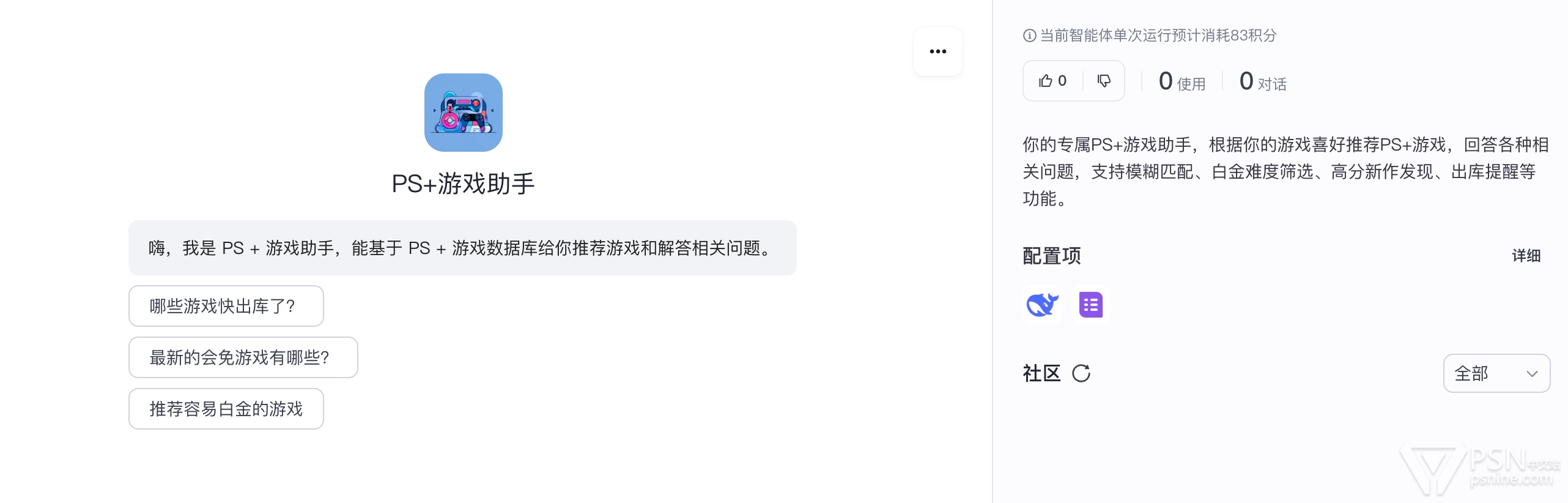The image size is (1568, 503).
Task: Click the purple list configuration icon
Action: [x=1090, y=305]
